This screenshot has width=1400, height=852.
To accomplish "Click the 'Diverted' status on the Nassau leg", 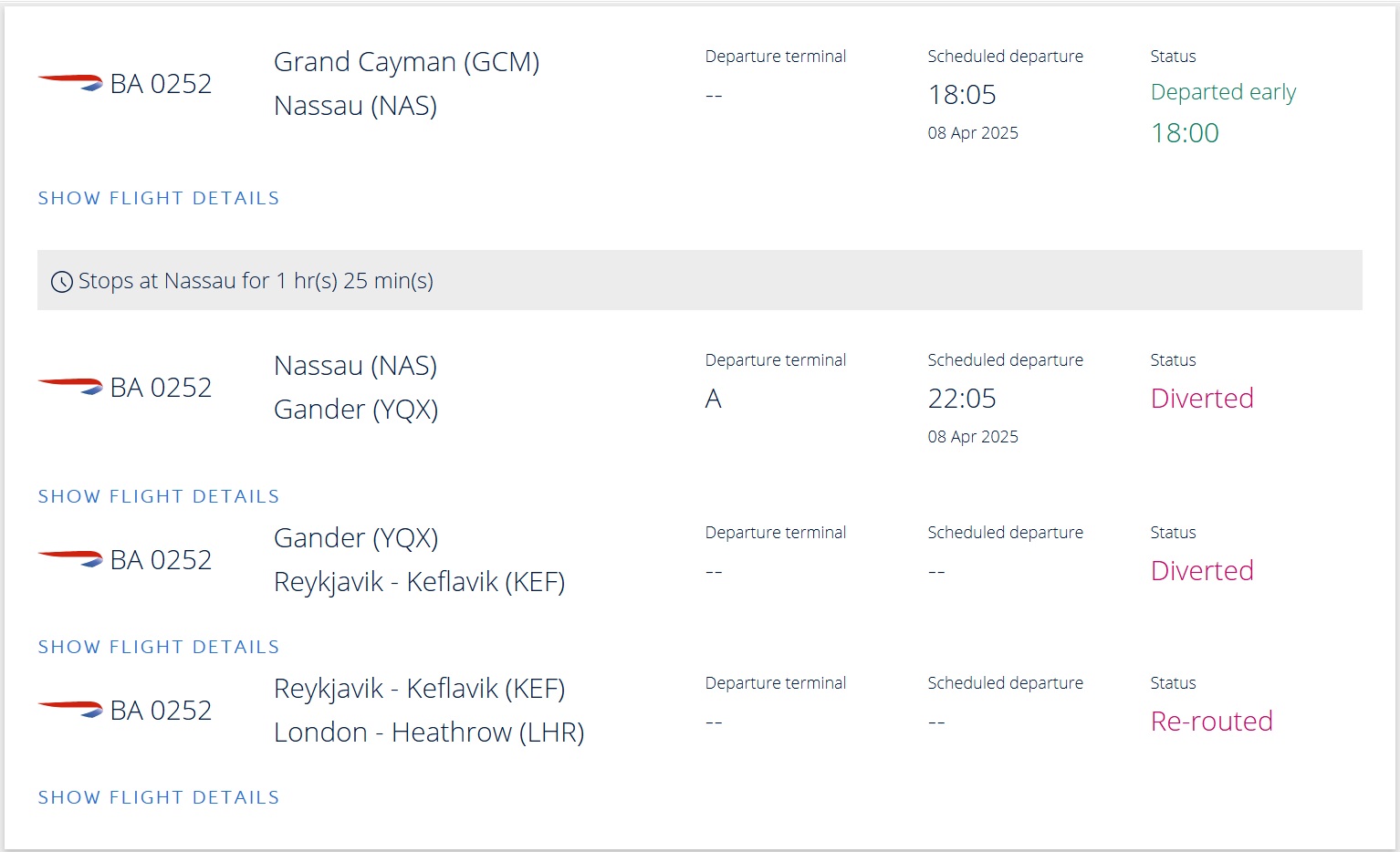I will click(1201, 399).
